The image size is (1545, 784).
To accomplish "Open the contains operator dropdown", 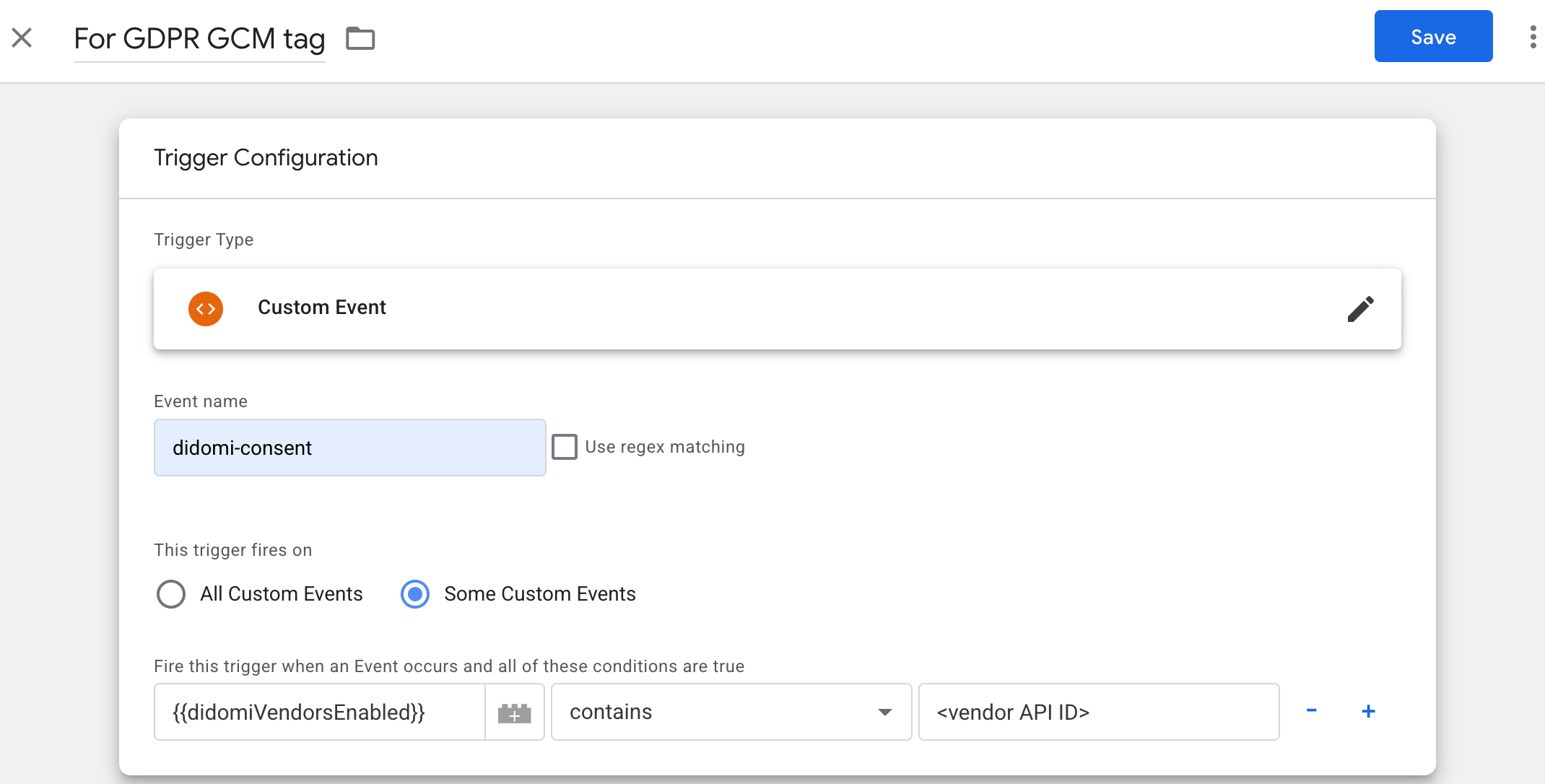I will pos(722,713).
